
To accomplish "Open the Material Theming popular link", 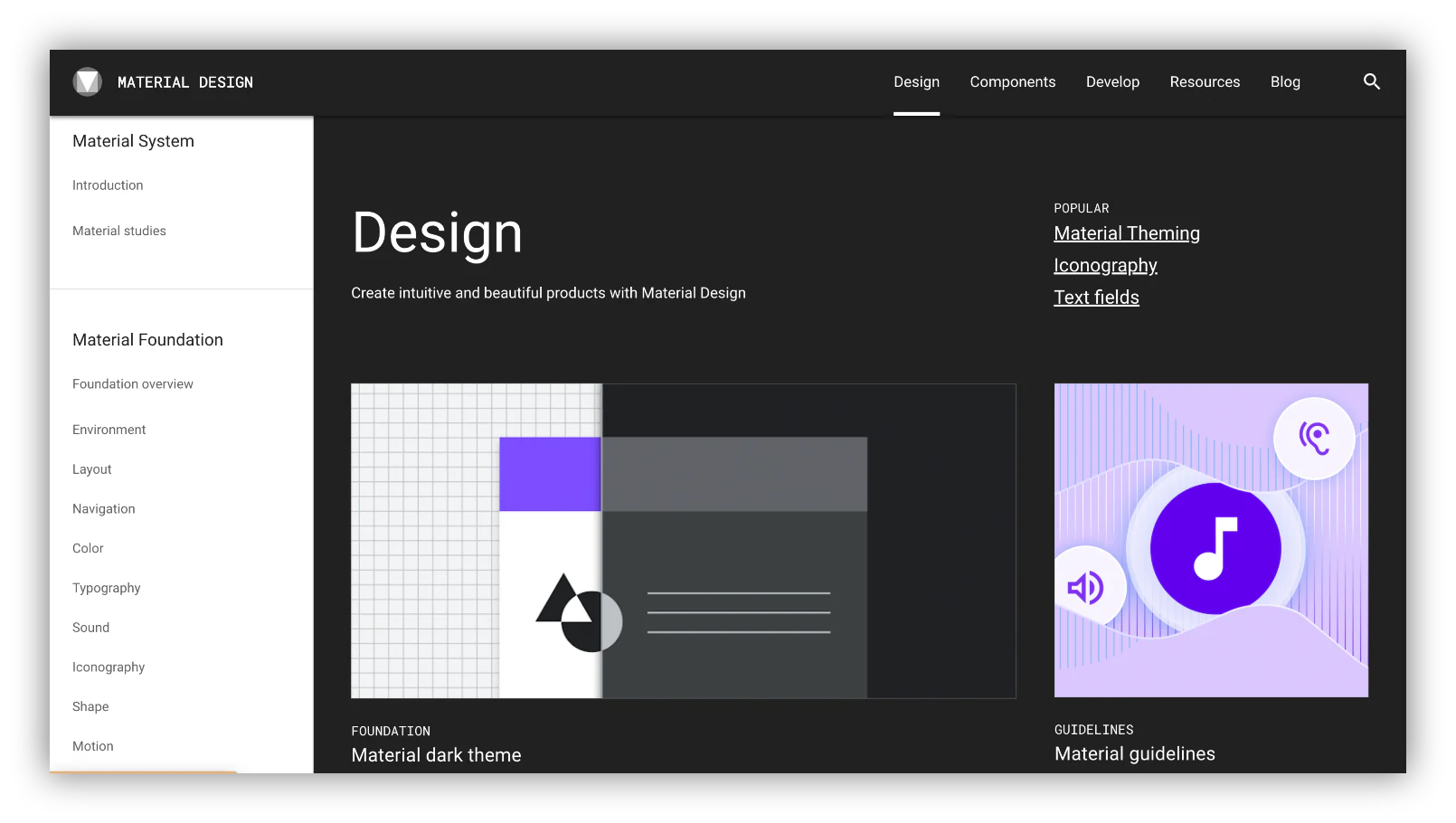I will 1127,233.
